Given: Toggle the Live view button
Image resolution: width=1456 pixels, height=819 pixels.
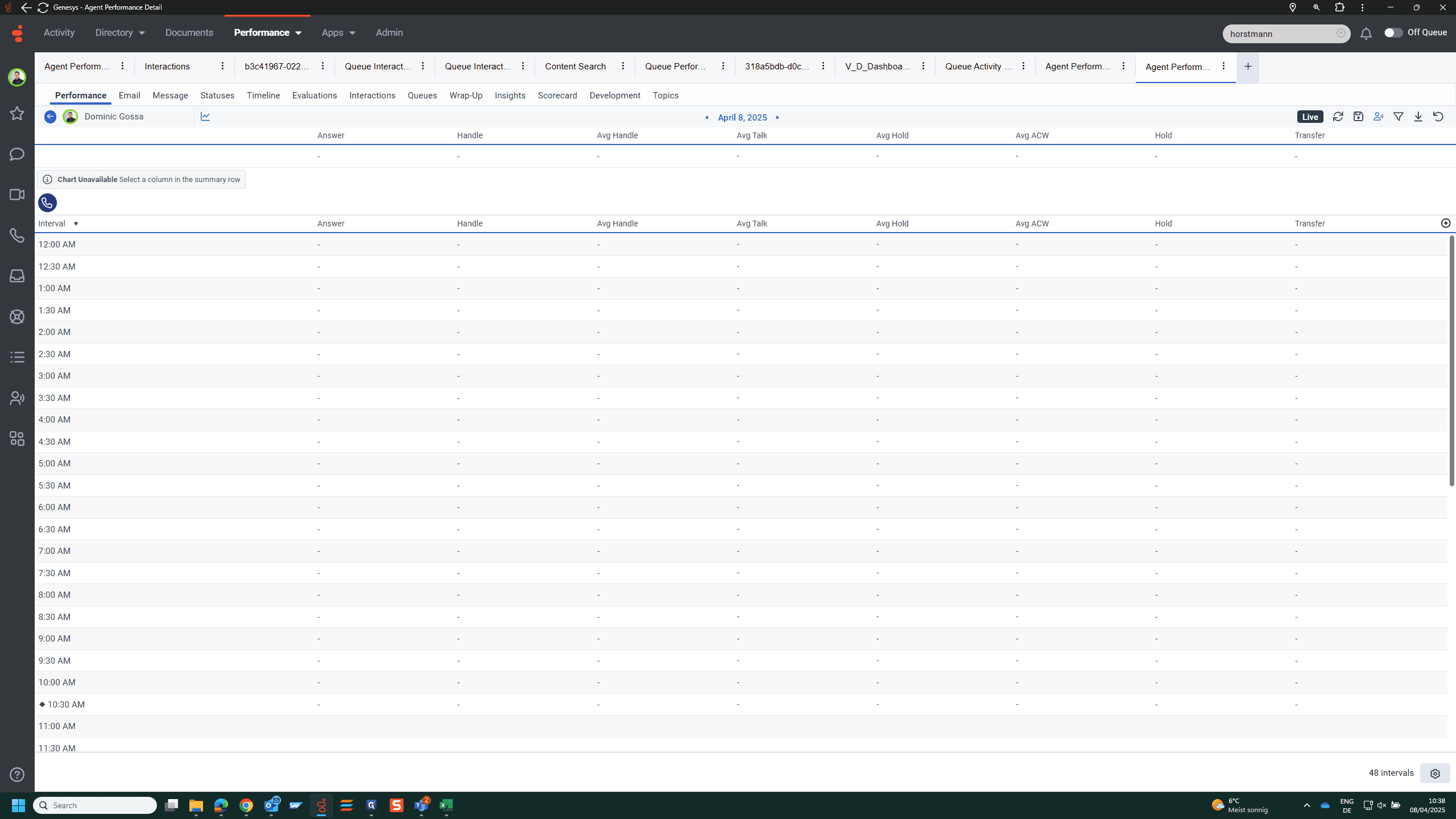Looking at the screenshot, I should coord(1310,117).
